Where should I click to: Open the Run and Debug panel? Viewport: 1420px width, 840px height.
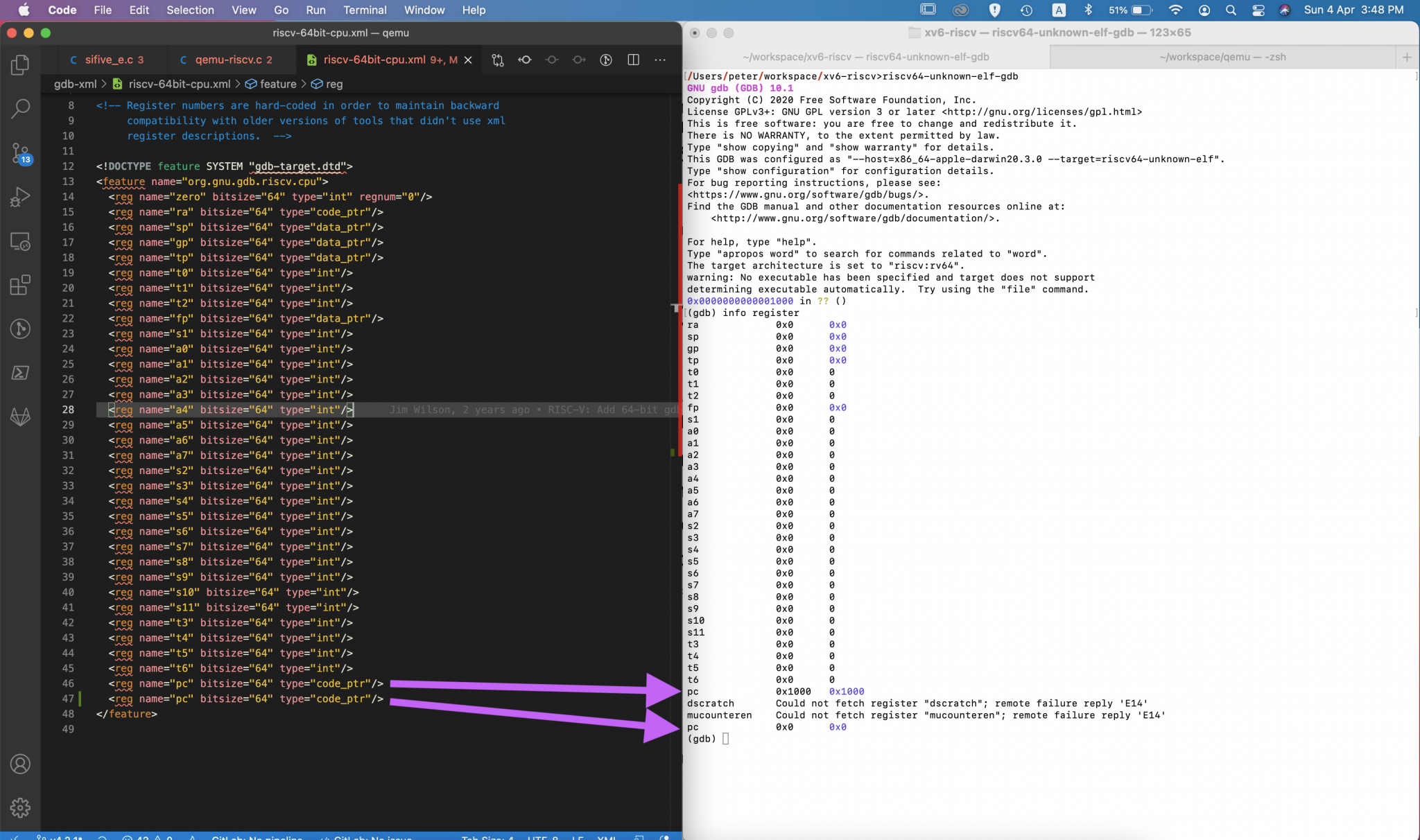[x=20, y=196]
